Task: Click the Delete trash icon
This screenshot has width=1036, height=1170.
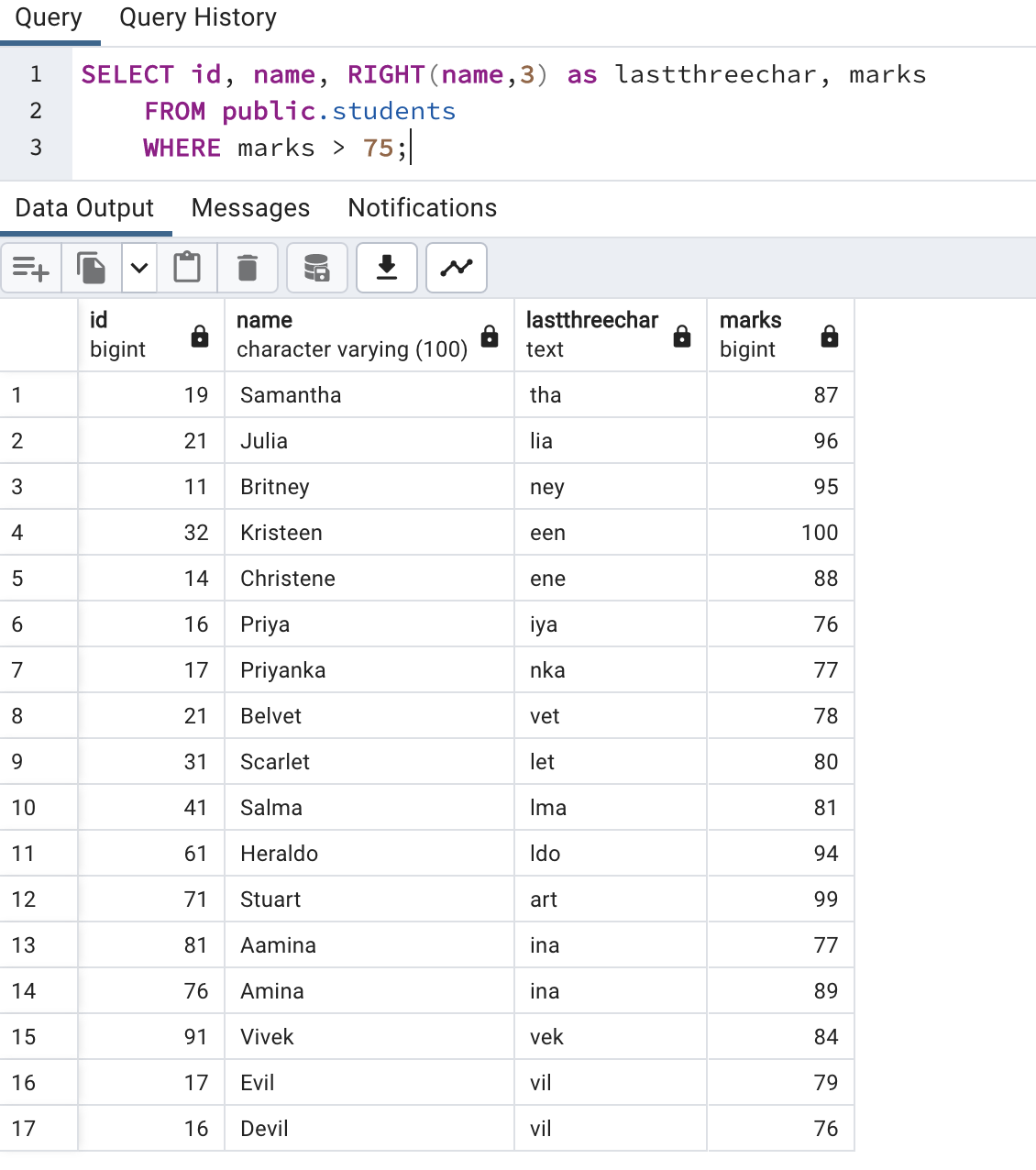Action: pyautogui.click(x=247, y=268)
